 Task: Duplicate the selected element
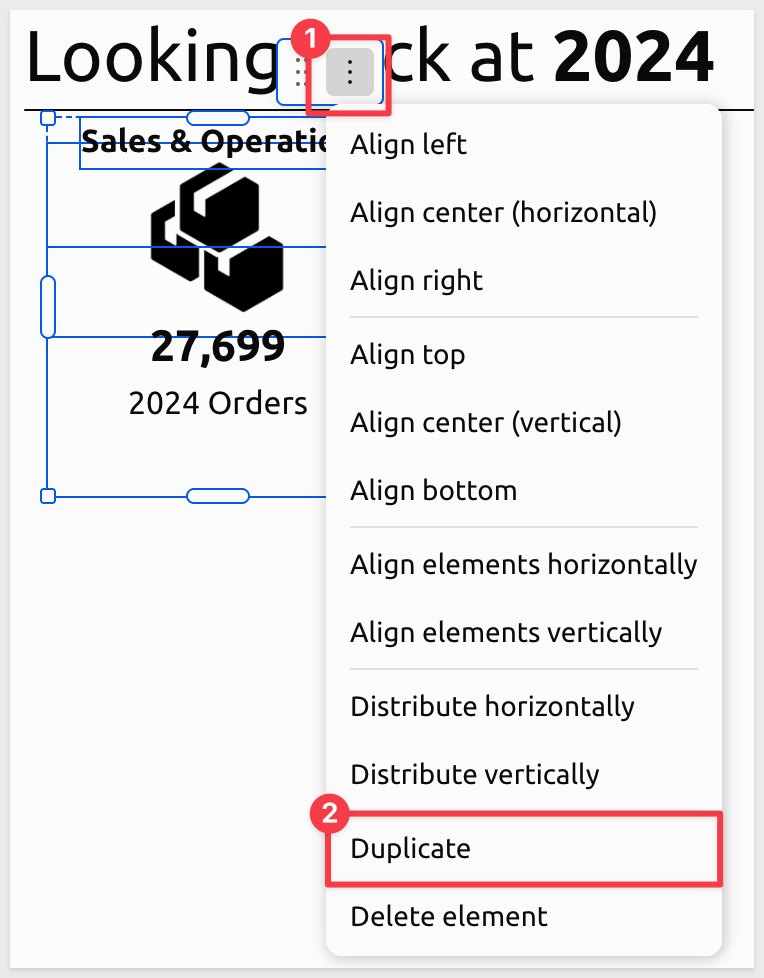(410, 848)
